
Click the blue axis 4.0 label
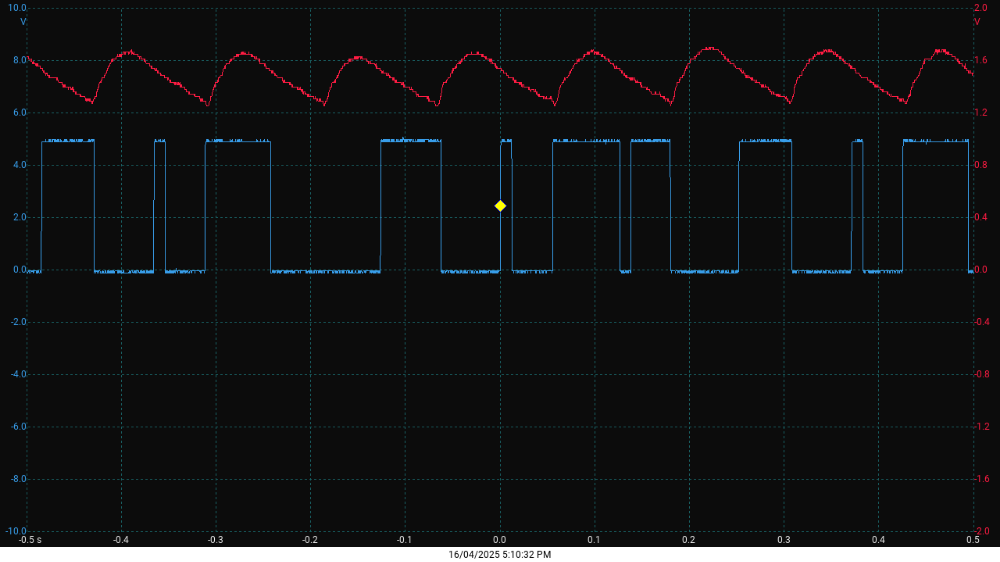tap(19, 165)
